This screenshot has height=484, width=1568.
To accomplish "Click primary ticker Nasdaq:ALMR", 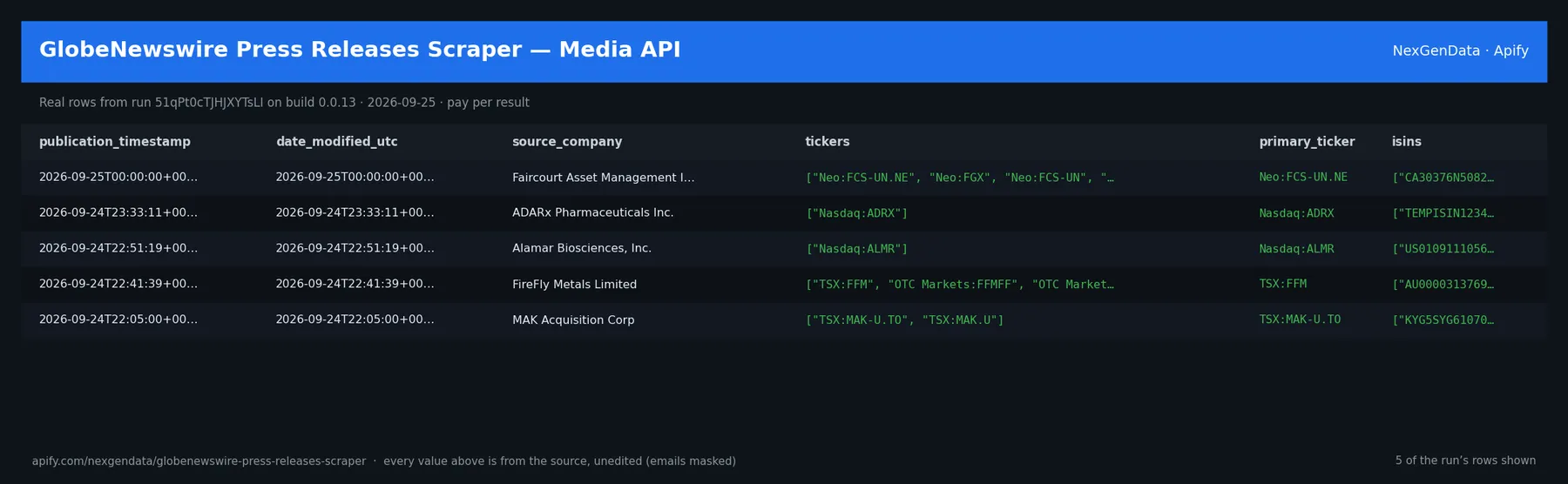I will point(1296,249).
